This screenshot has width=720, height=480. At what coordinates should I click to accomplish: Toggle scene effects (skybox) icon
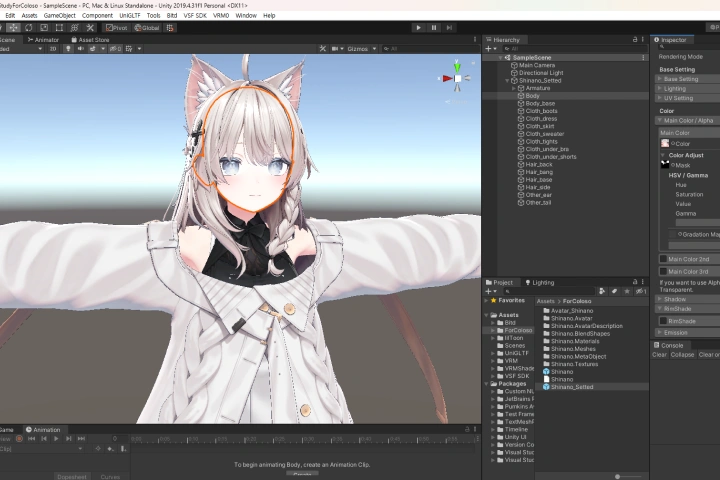point(93,49)
